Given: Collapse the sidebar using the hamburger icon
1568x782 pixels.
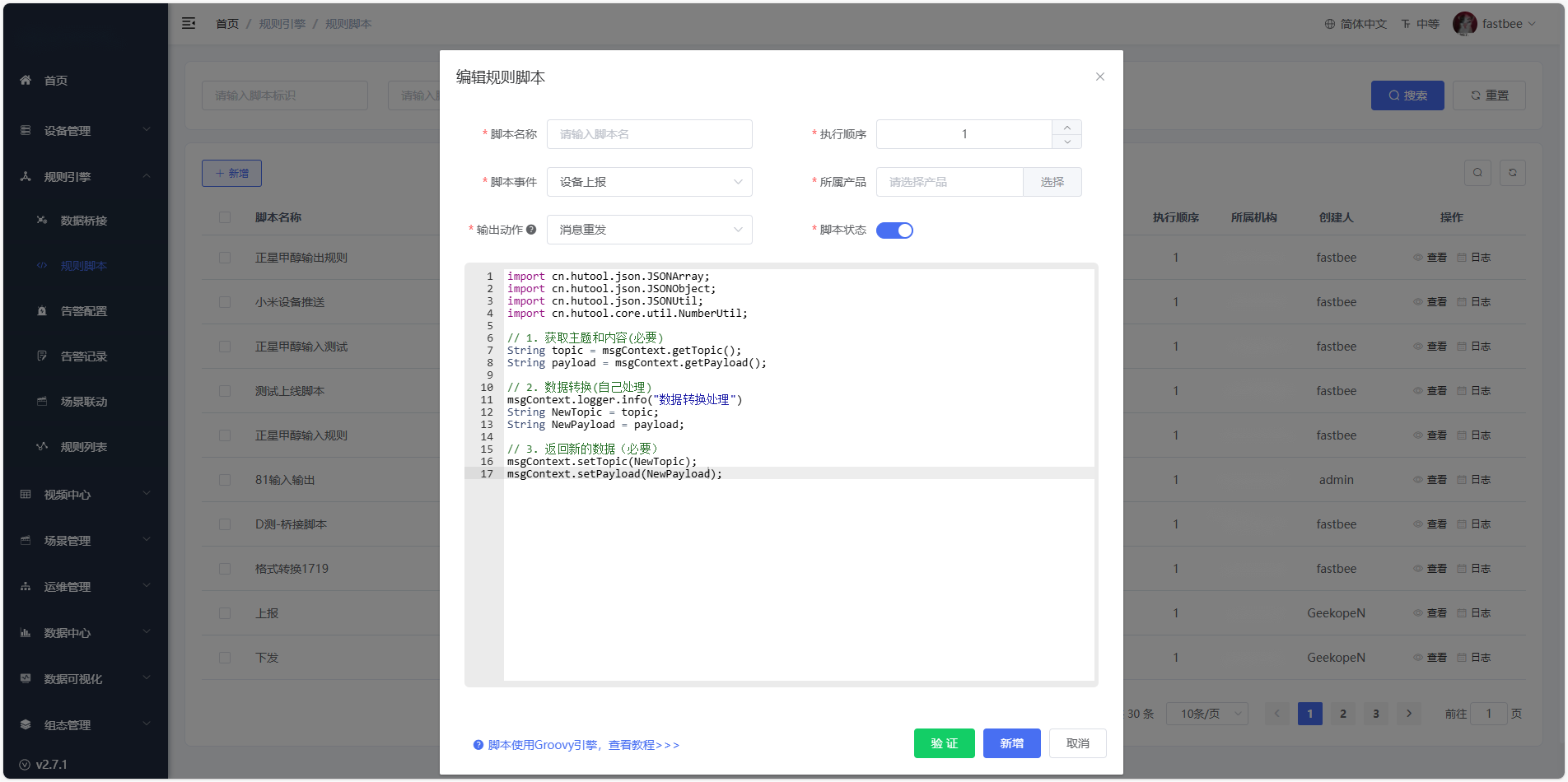Looking at the screenshot, I should pyautogui.click(x=189, y=24).
